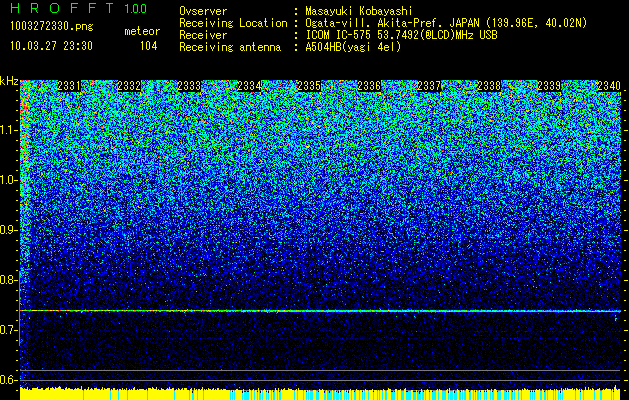Viewport: 629px width, 400px height.
Task: Click time marker 2332
Action: pyautogui.click(x=129, y=86)
